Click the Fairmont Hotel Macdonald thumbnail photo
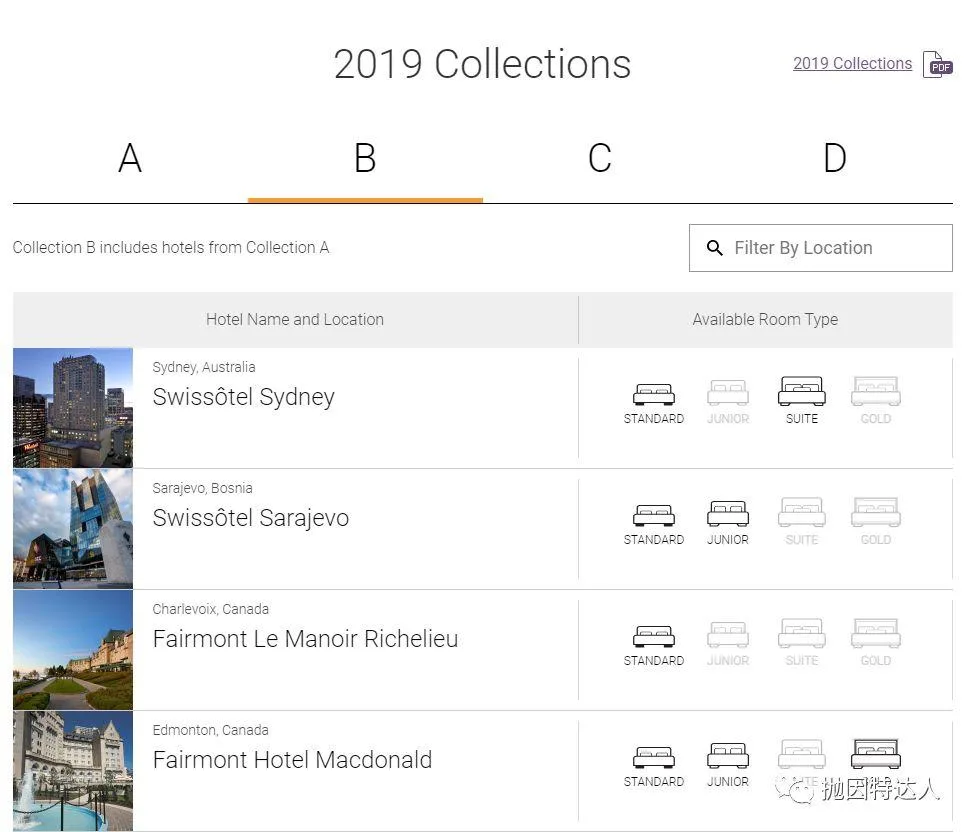This screenshot has height=832, width=972. coord(73,770)
